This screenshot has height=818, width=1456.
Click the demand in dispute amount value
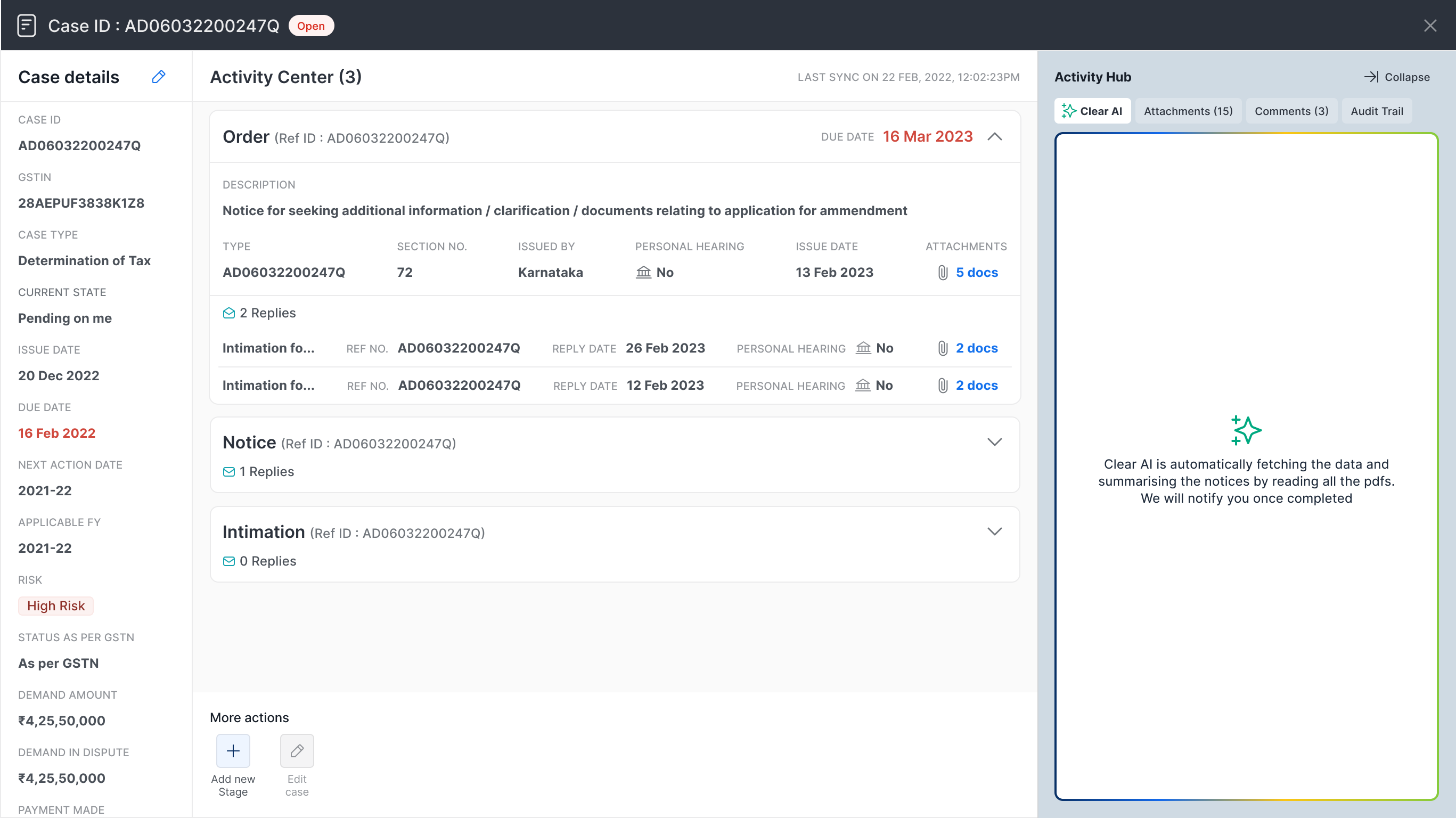click(x=62, y=779)
